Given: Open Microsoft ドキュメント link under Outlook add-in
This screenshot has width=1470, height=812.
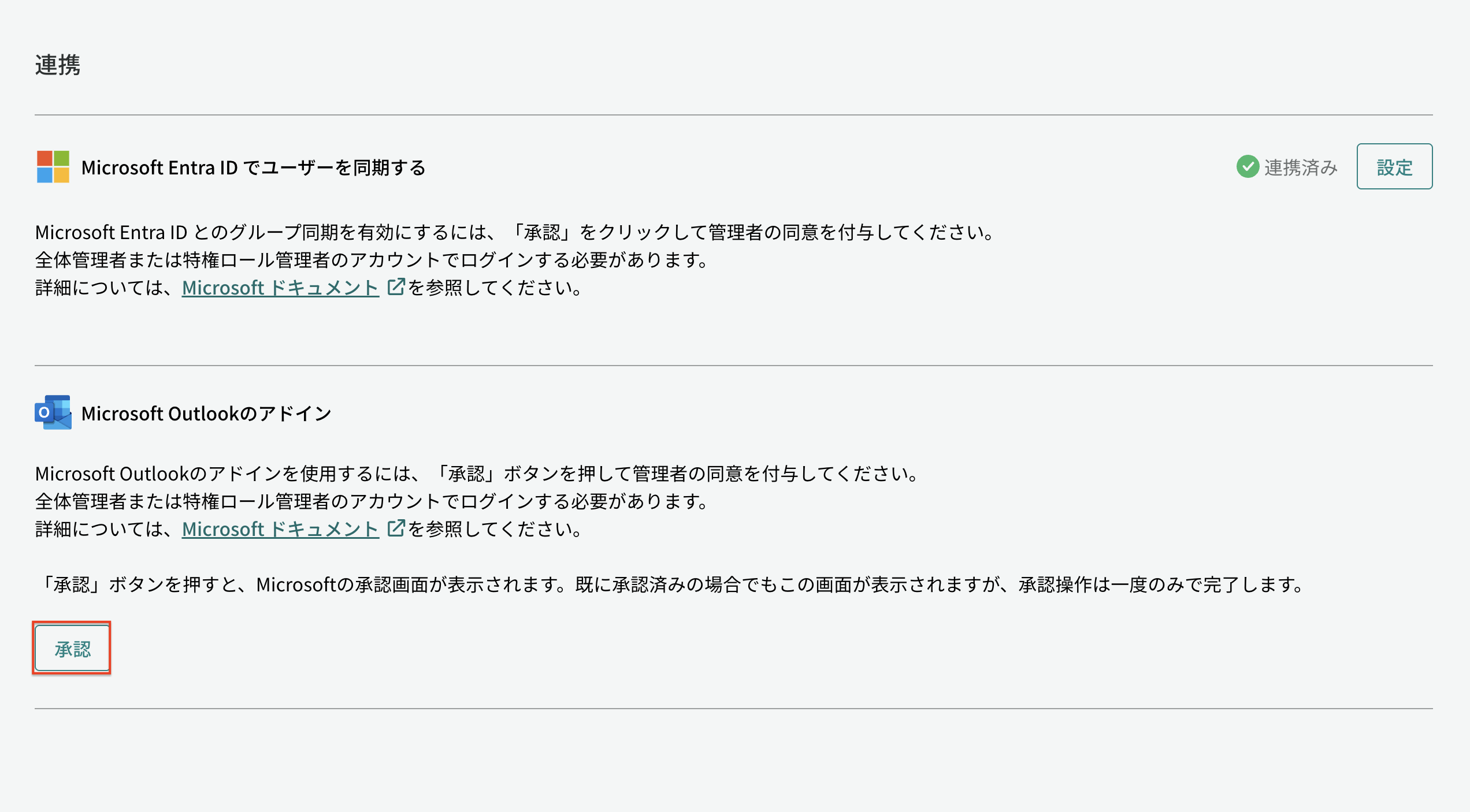Looking at the screenshot, I should (x=280, y=528).
